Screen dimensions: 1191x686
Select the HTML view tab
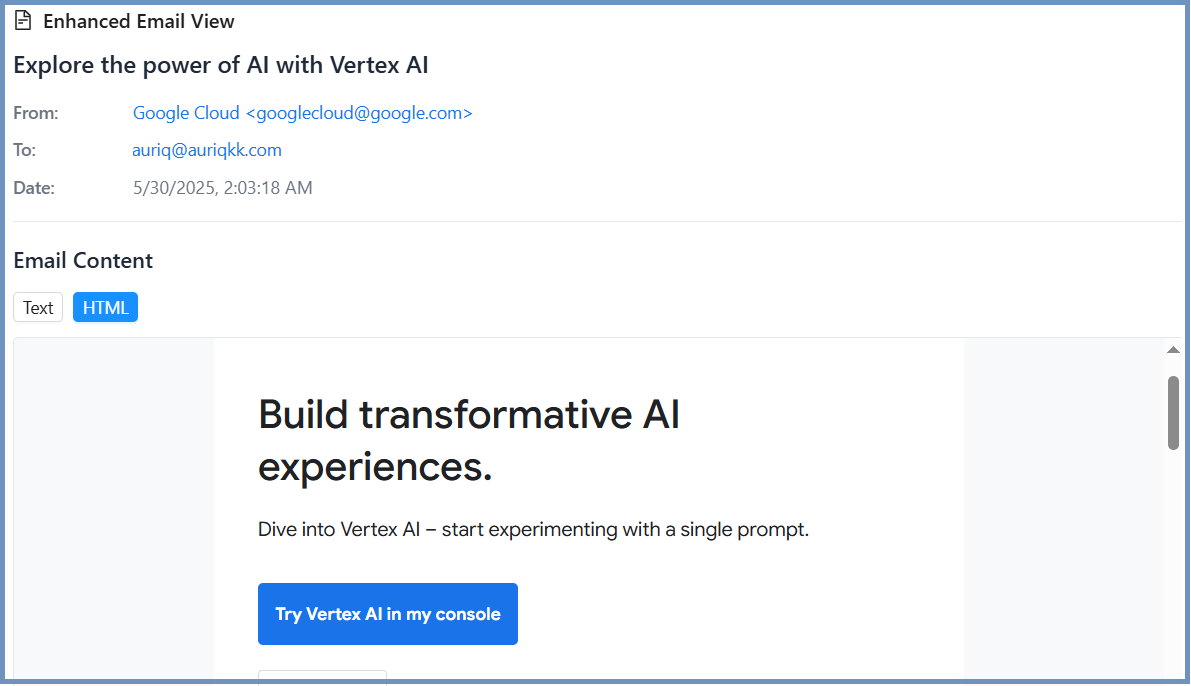pyautogui.click(x=105, y=308)
